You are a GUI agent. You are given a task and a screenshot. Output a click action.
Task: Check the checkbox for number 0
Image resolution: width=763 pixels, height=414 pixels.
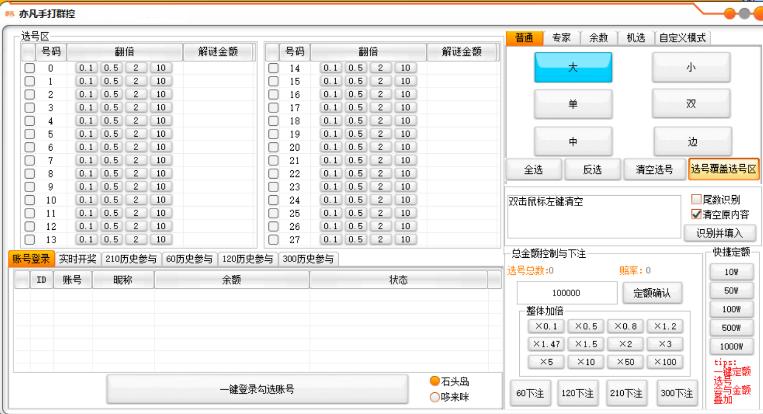pyautogui.click(x=30, y=68)
